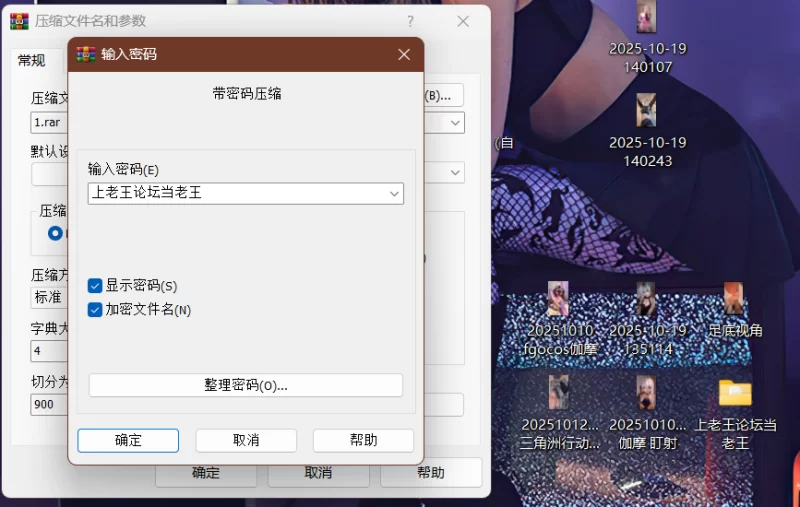Close the 输入密码 dialog with X

(404, 55)
